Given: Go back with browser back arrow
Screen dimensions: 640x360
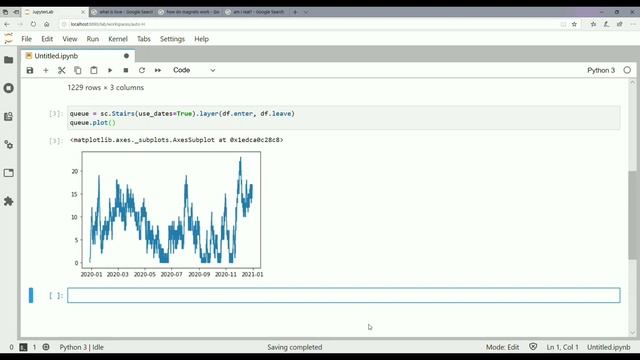Looking at the screenshot, I should click(x=7, y=24).
